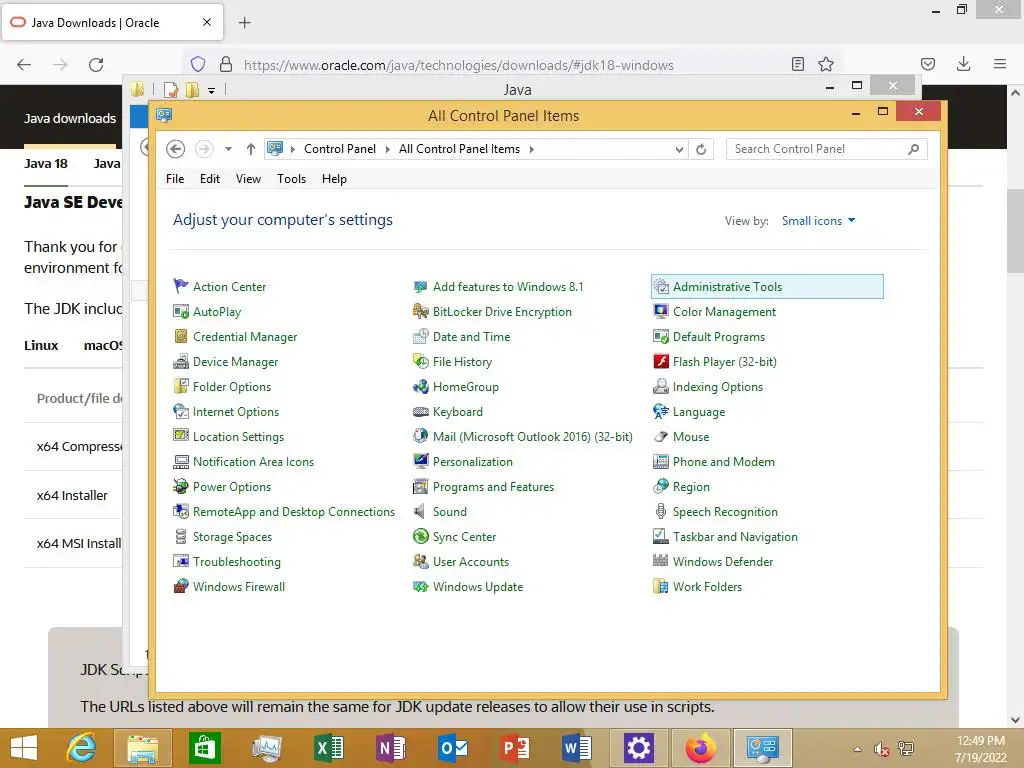Viewport: 1024px width, 768px height.
Task: Open Windows Firewall icon
Action: click(181, 586)
